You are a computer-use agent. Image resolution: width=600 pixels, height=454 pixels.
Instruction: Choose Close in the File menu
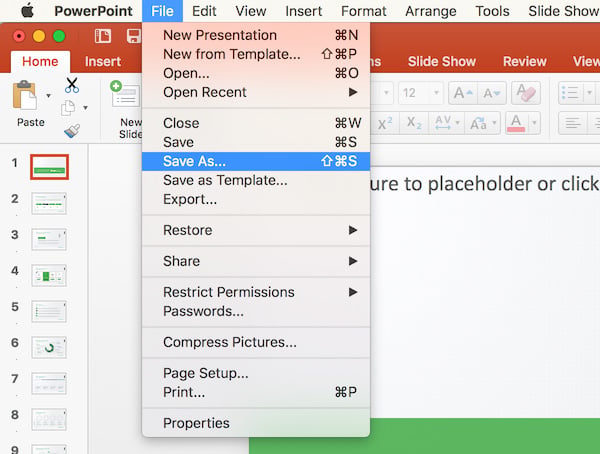(256, 123)
